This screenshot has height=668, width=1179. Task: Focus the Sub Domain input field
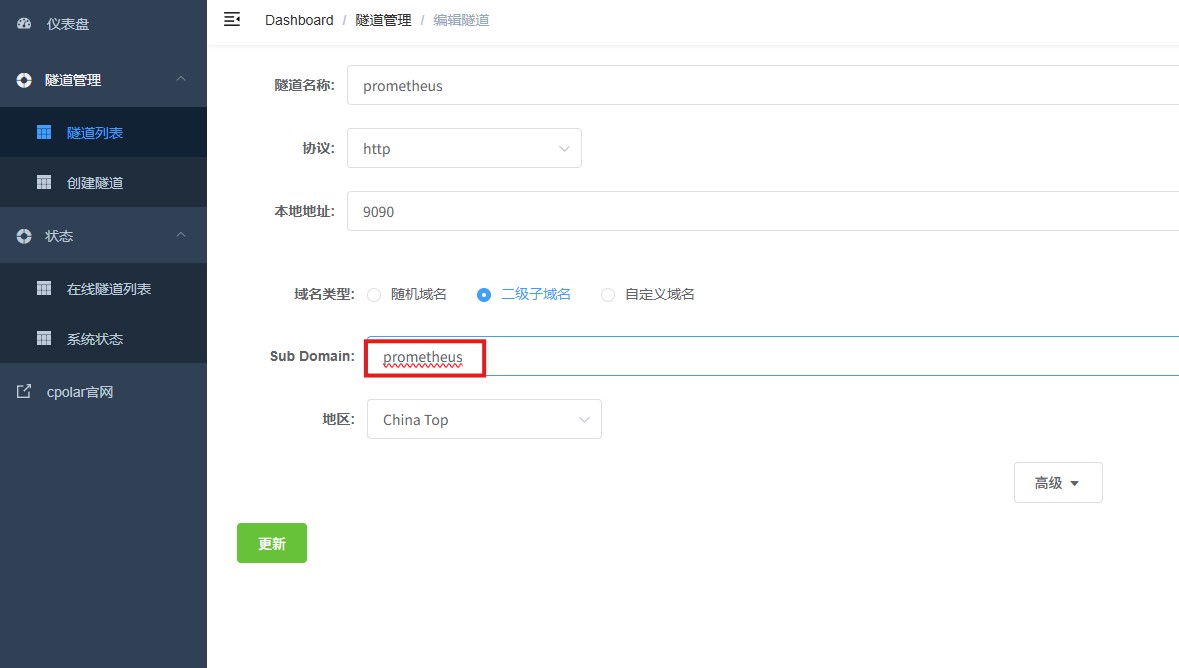(x=772, y=357)
